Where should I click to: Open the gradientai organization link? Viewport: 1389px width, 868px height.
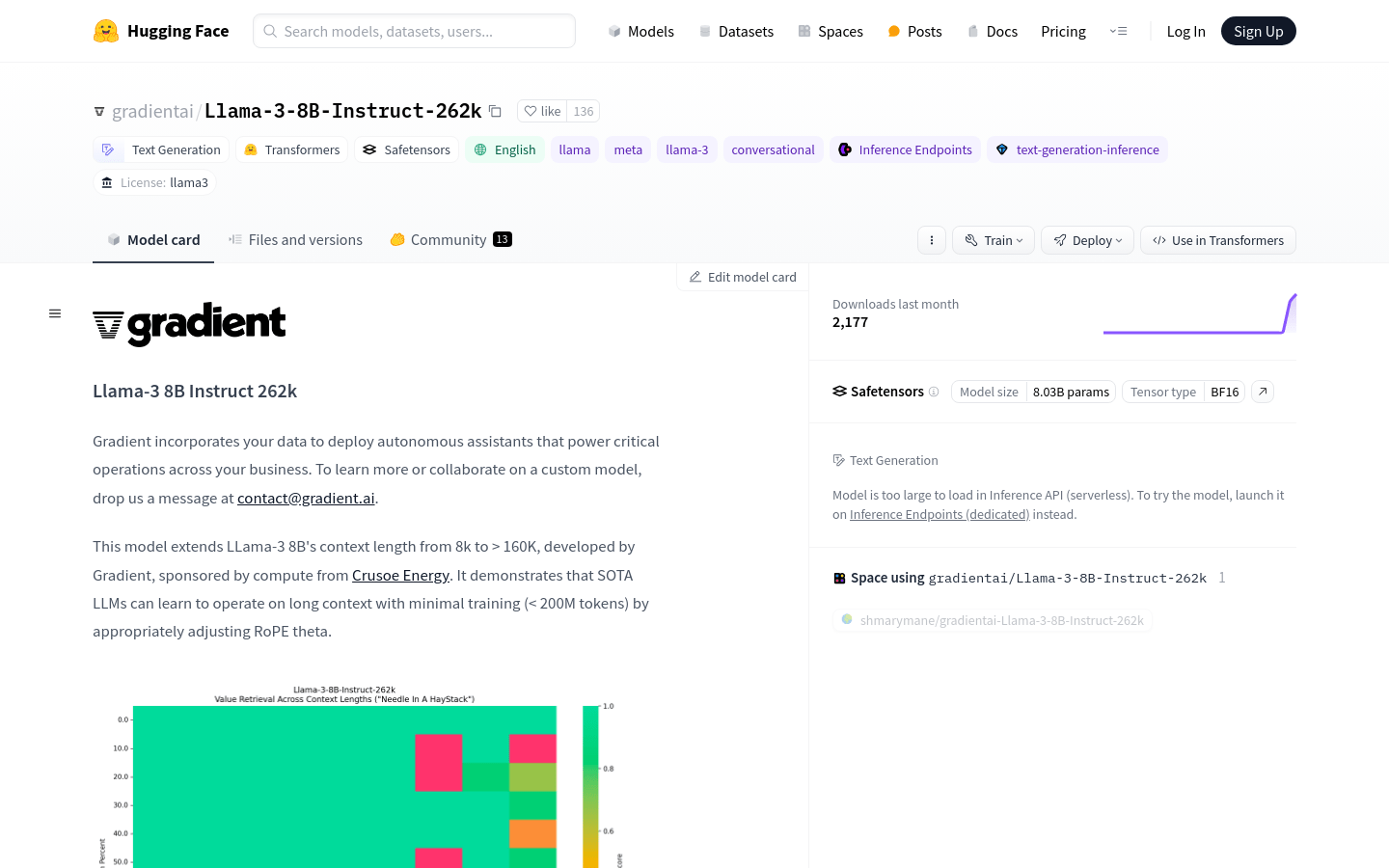[x=152, y=111]
